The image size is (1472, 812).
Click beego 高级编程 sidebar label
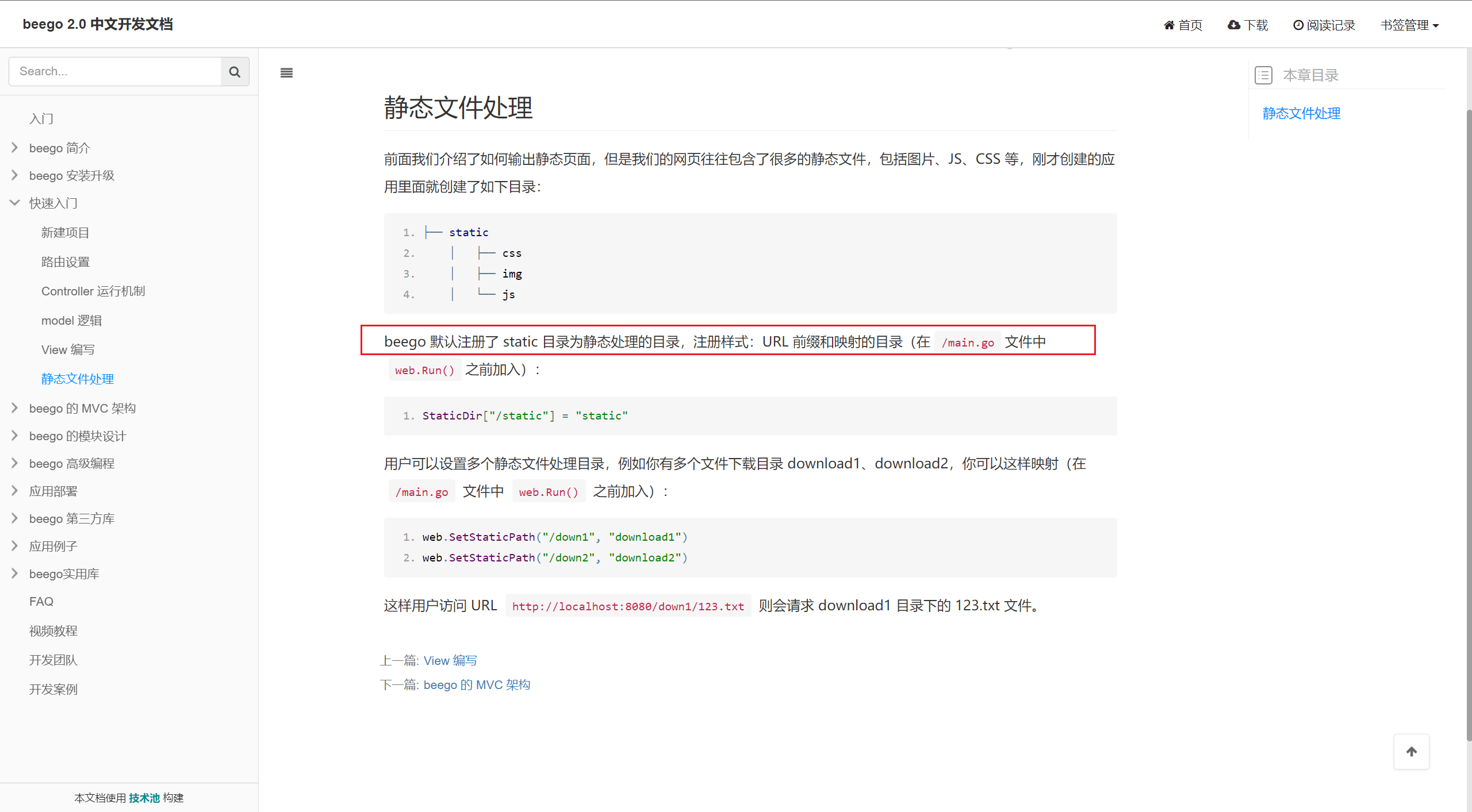(x=72, y=464)
